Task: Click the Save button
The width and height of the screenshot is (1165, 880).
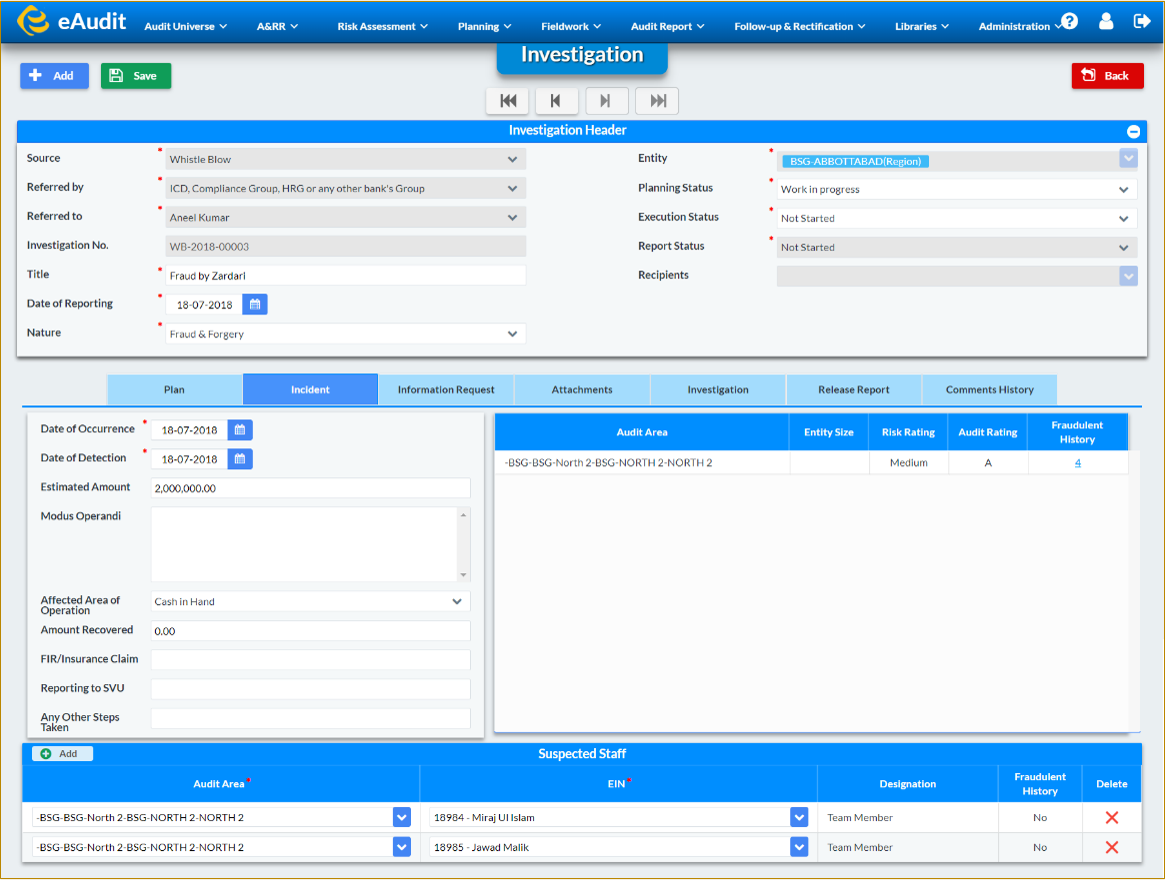Action: coord(135,76)
